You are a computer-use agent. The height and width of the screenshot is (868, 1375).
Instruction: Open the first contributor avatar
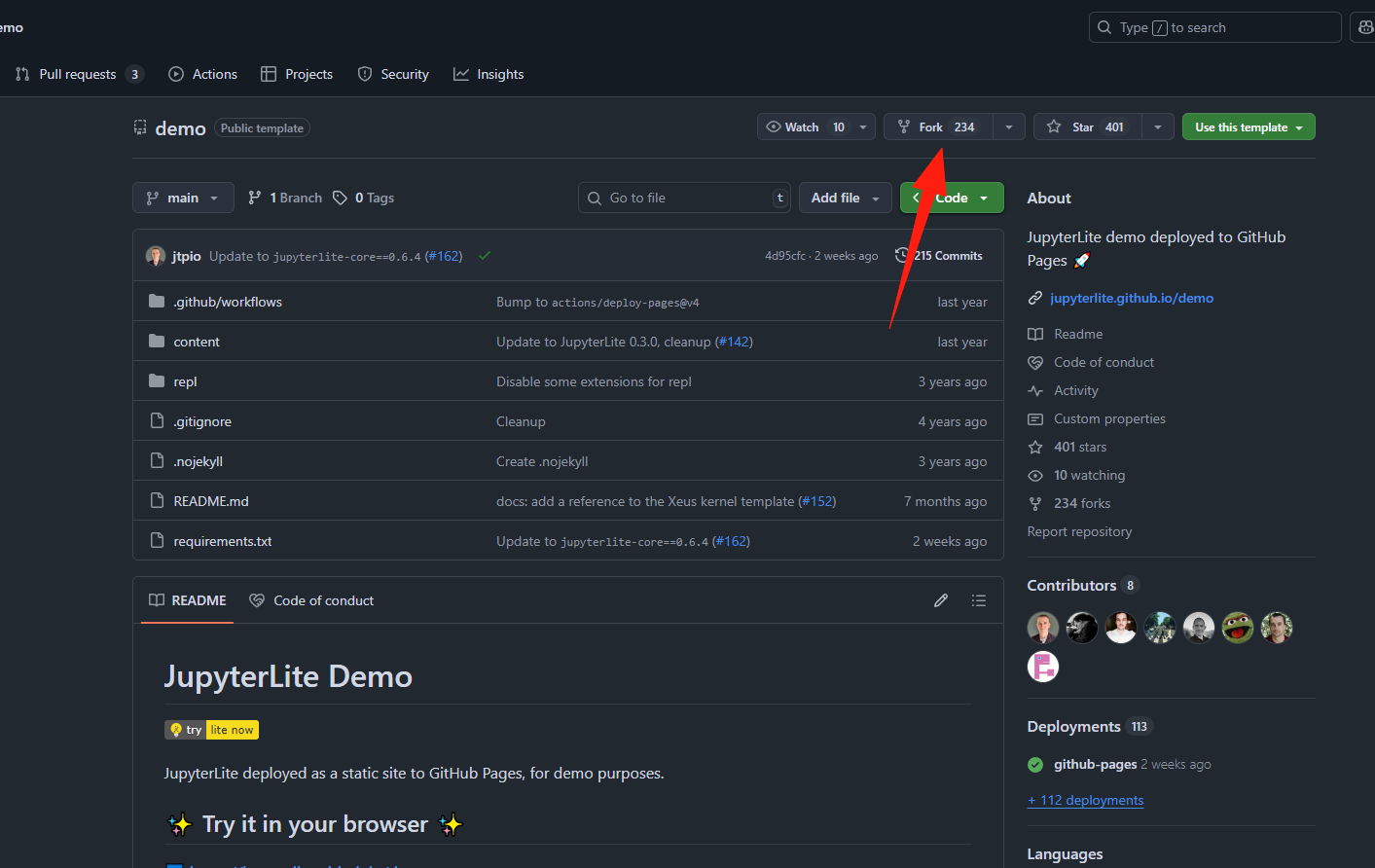(x=1043, y=628)
